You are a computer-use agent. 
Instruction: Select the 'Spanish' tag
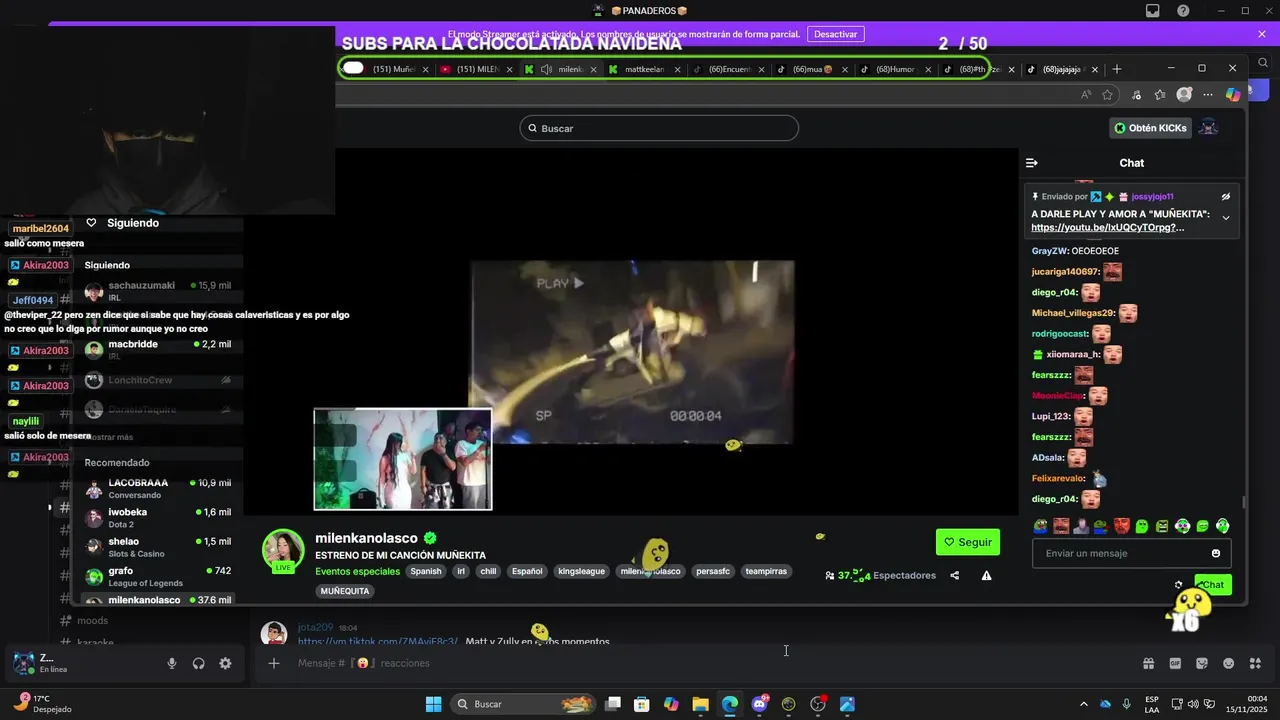tap(425, 571)
